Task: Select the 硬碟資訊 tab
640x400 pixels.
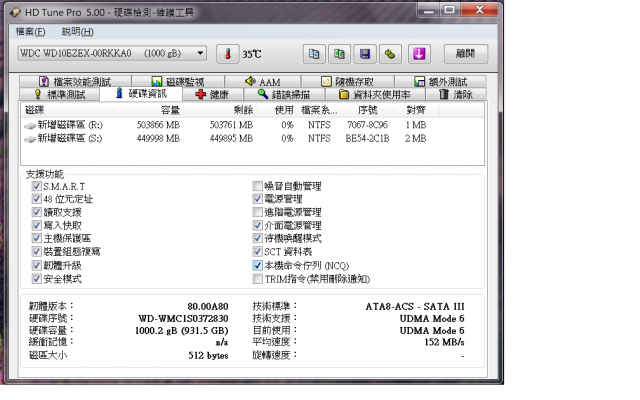Action: click(141, 93)
